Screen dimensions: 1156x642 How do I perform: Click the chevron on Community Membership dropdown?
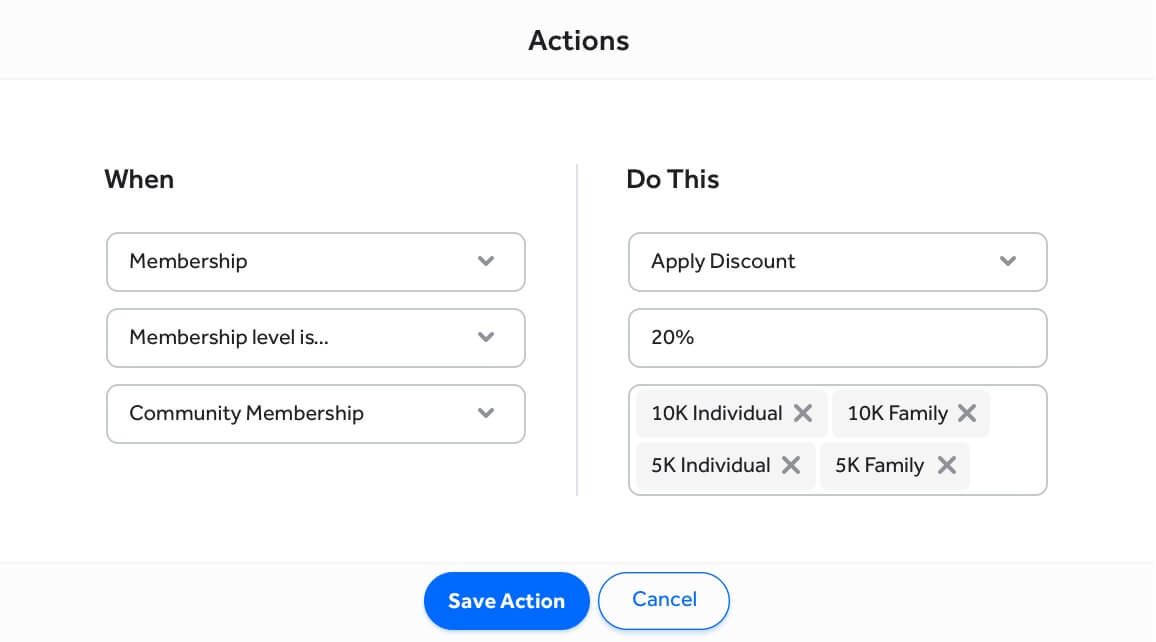pos(486,413)
